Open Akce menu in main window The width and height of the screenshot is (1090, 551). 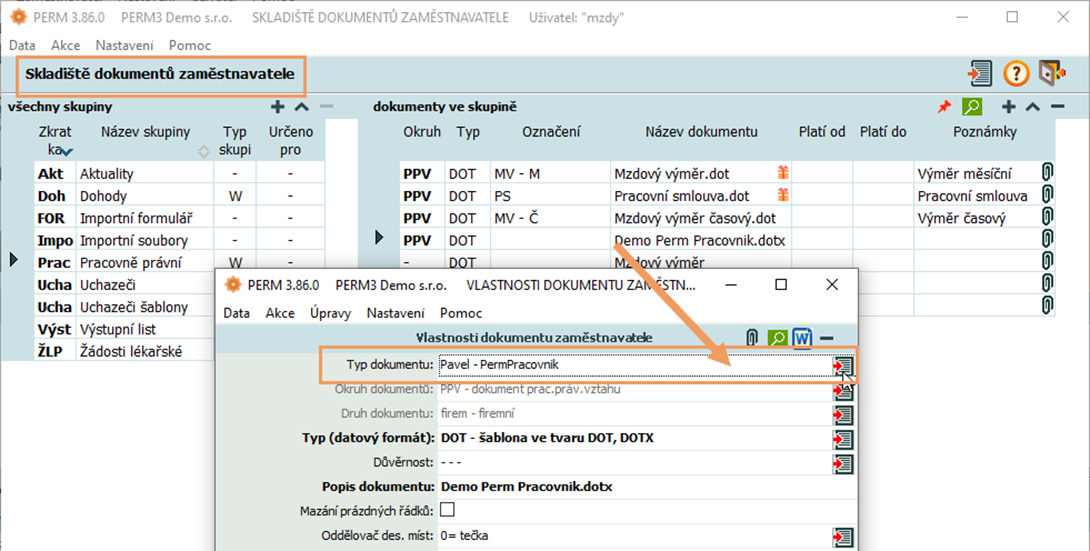(65, 45)
